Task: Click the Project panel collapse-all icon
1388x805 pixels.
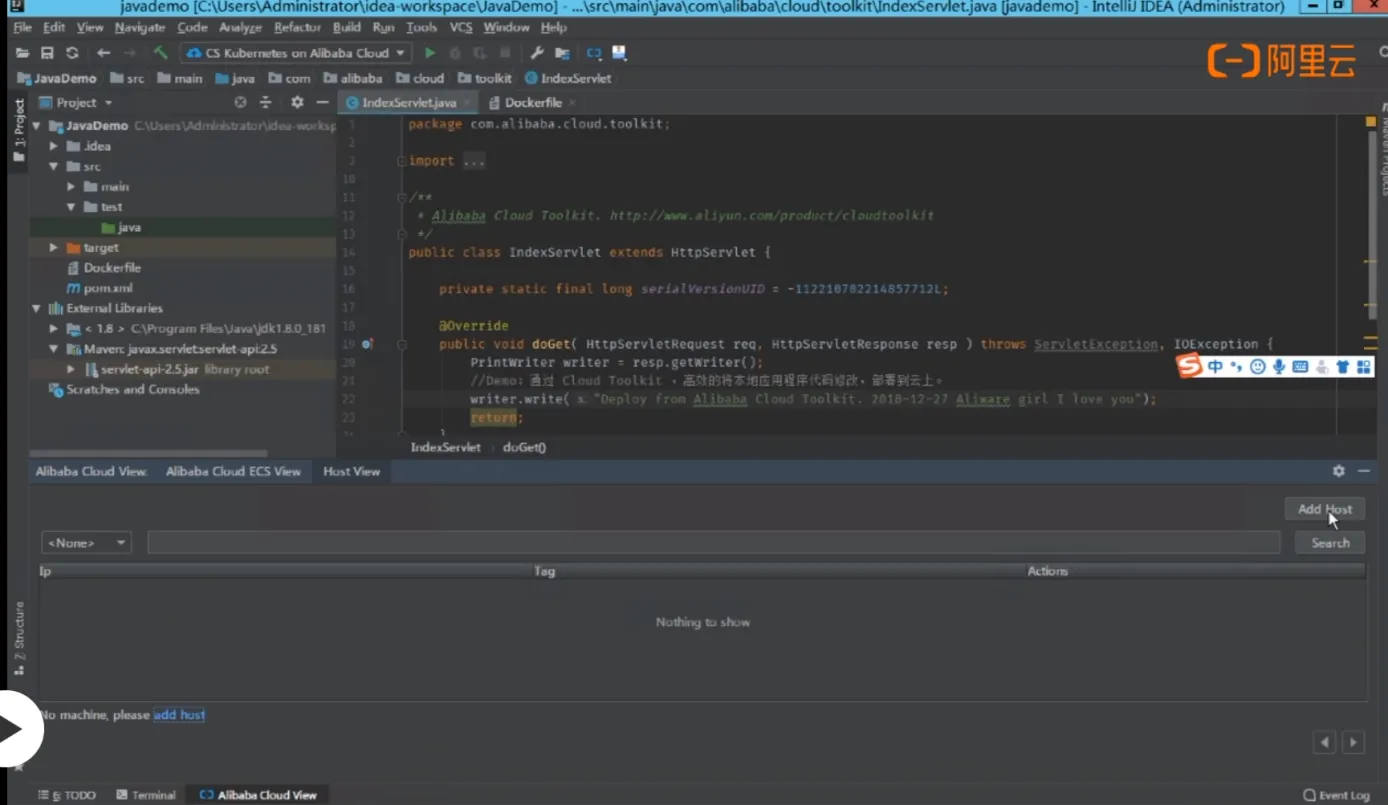Action: 266,102
